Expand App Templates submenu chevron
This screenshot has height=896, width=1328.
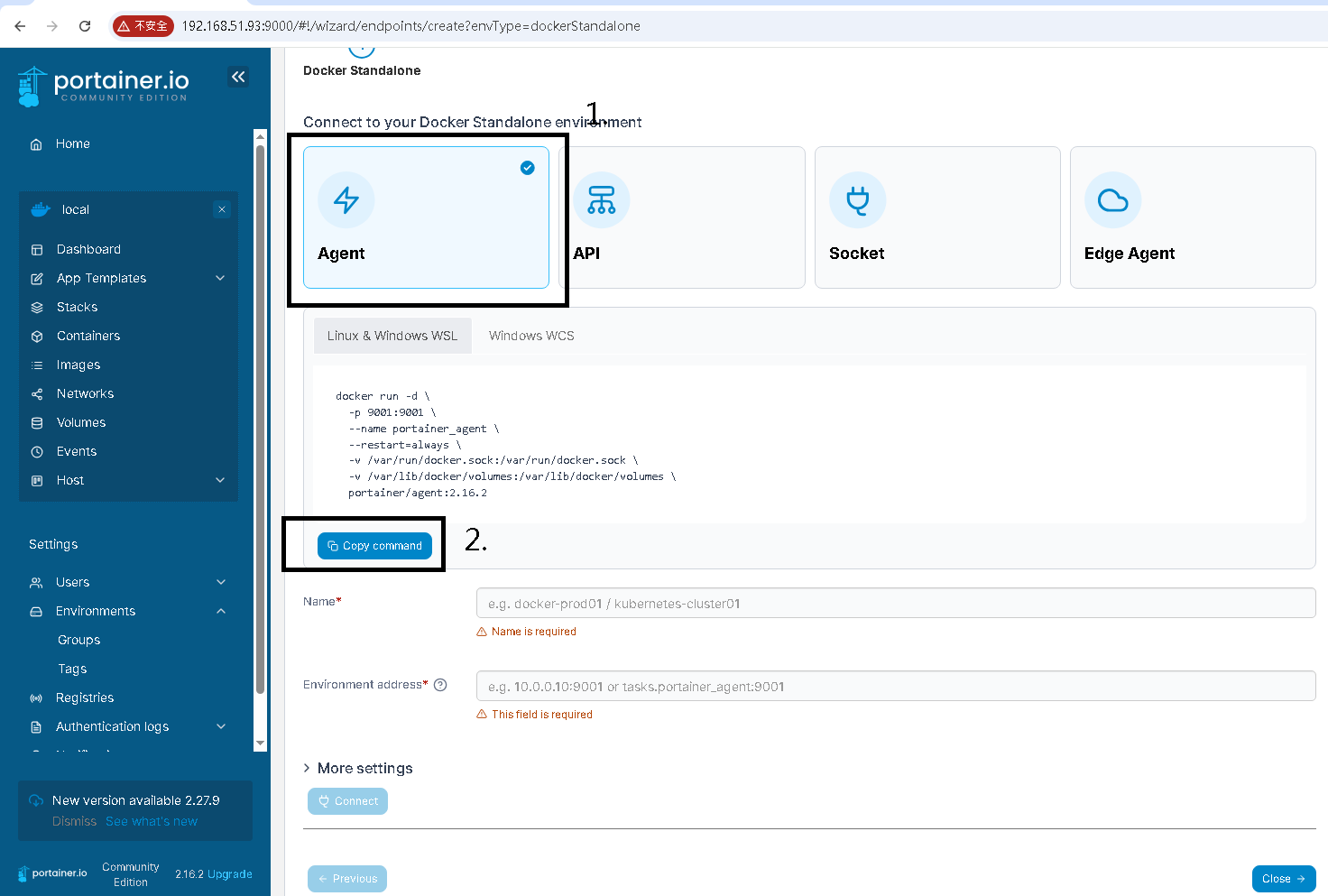[x=220, y=278]
